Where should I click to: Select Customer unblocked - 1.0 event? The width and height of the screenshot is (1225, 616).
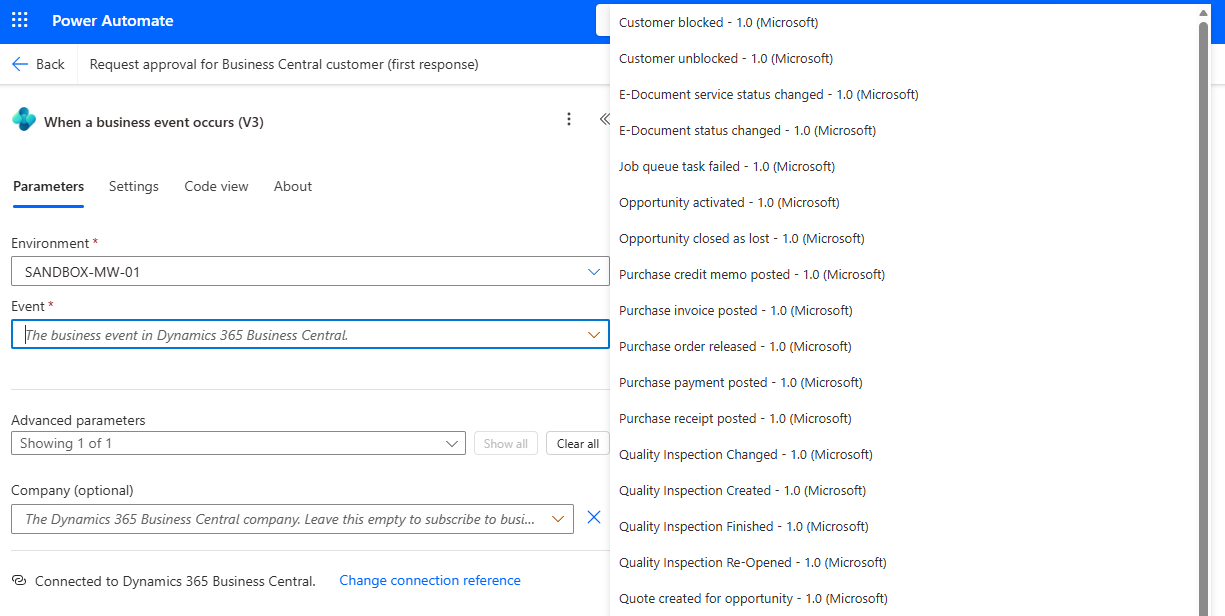tap(725, 58)
